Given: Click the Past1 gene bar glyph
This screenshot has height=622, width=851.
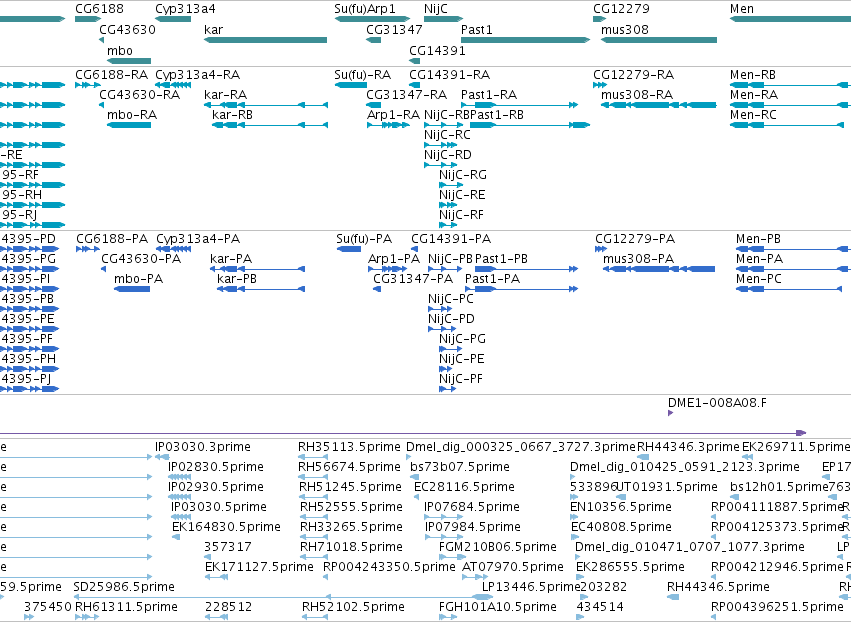Looking at the screenshot, I should tap(525, 40).
